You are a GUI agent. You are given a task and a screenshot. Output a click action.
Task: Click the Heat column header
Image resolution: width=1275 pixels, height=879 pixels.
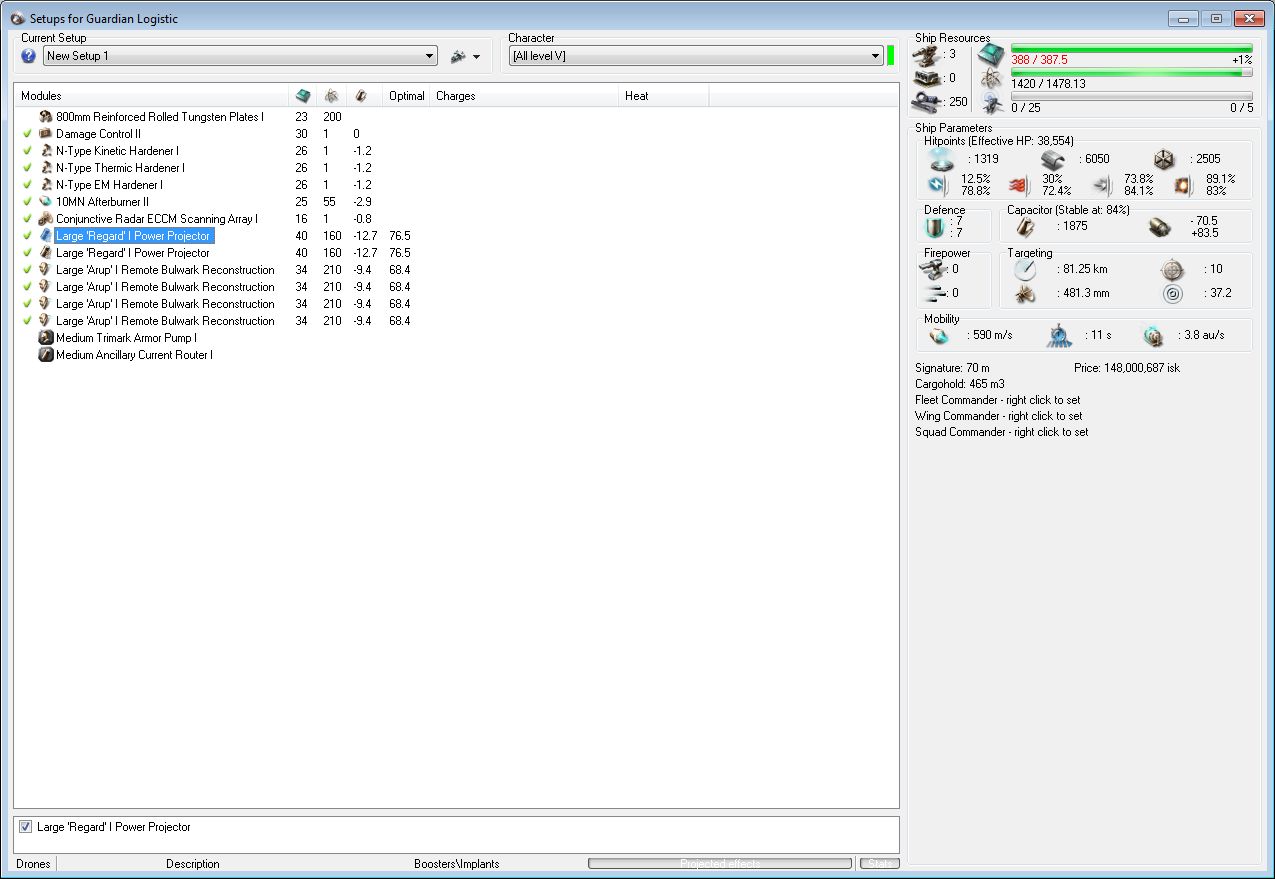[664, 96]
